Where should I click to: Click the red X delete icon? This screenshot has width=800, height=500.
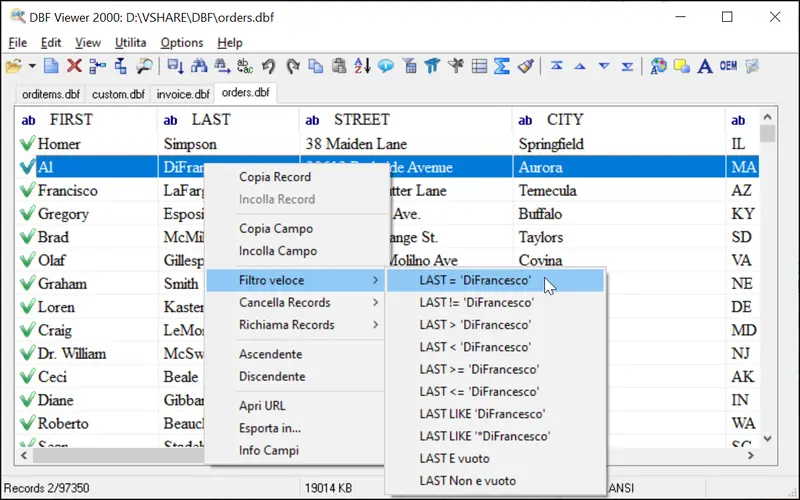coord(74,66)
